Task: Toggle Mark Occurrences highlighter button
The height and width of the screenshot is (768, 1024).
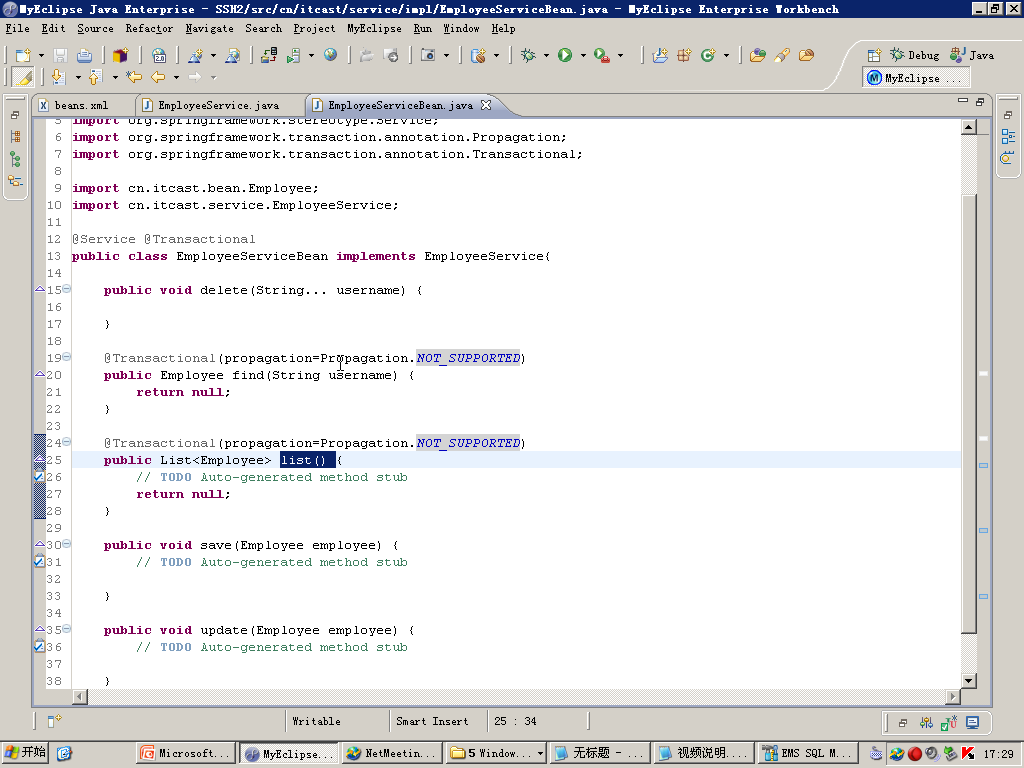Action: (x=23, y=78)
